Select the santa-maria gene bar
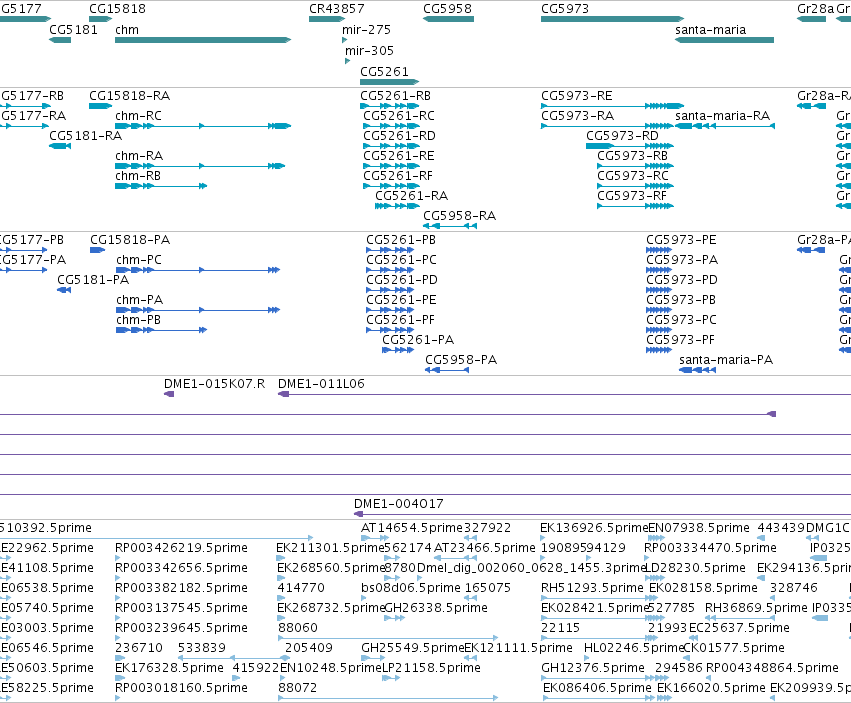Image resolution: width=851 pixels, height=703 pixels. [725, 40]
